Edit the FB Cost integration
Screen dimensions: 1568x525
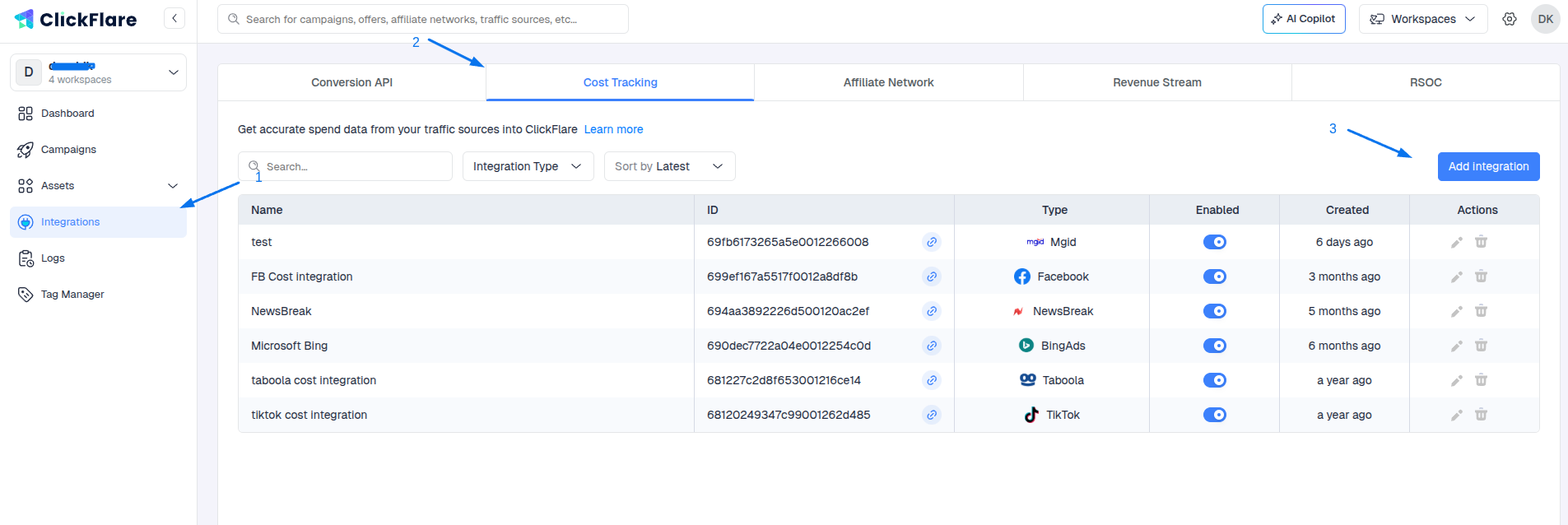1457,276
